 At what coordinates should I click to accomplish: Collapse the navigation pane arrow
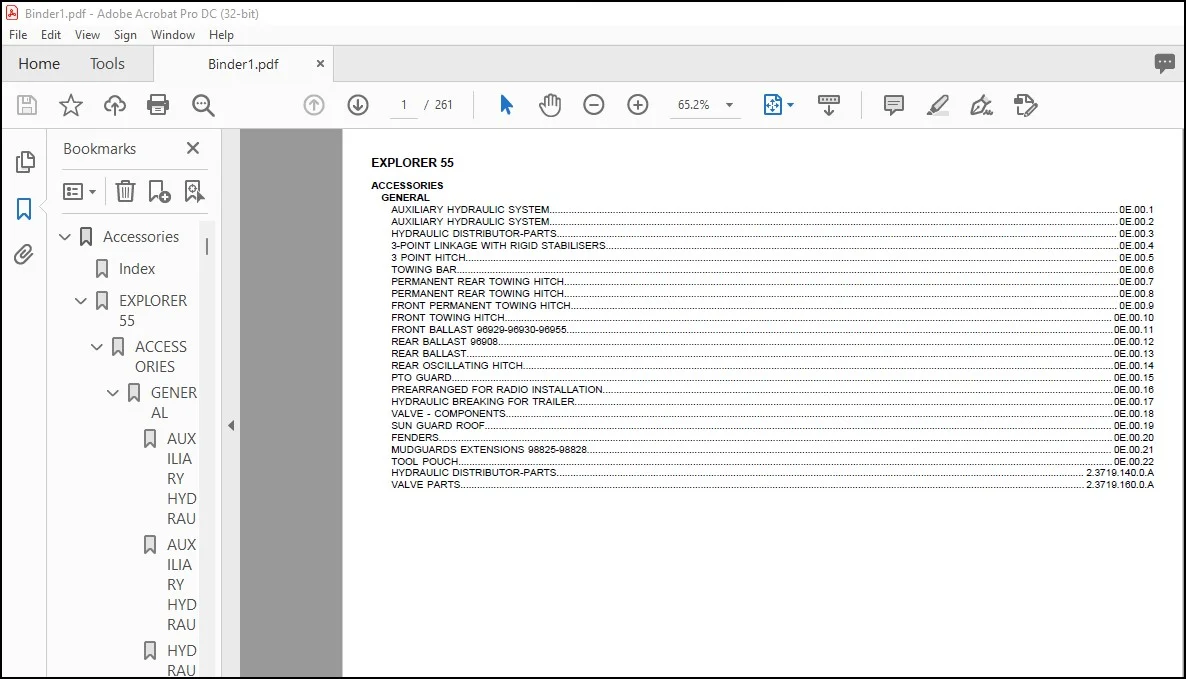[231, 426]
